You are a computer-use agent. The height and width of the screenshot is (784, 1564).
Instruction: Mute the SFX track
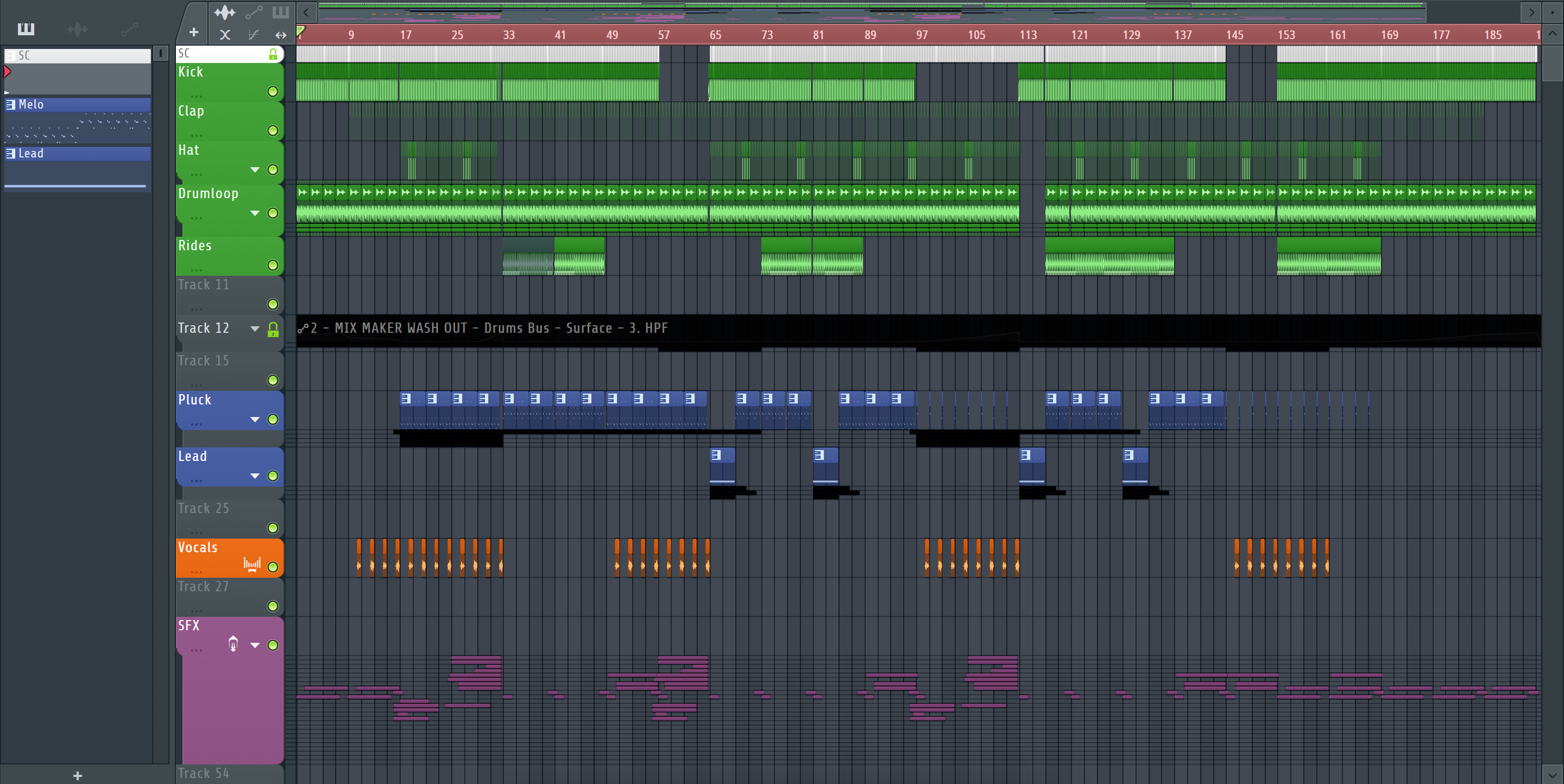pos(273,645)
